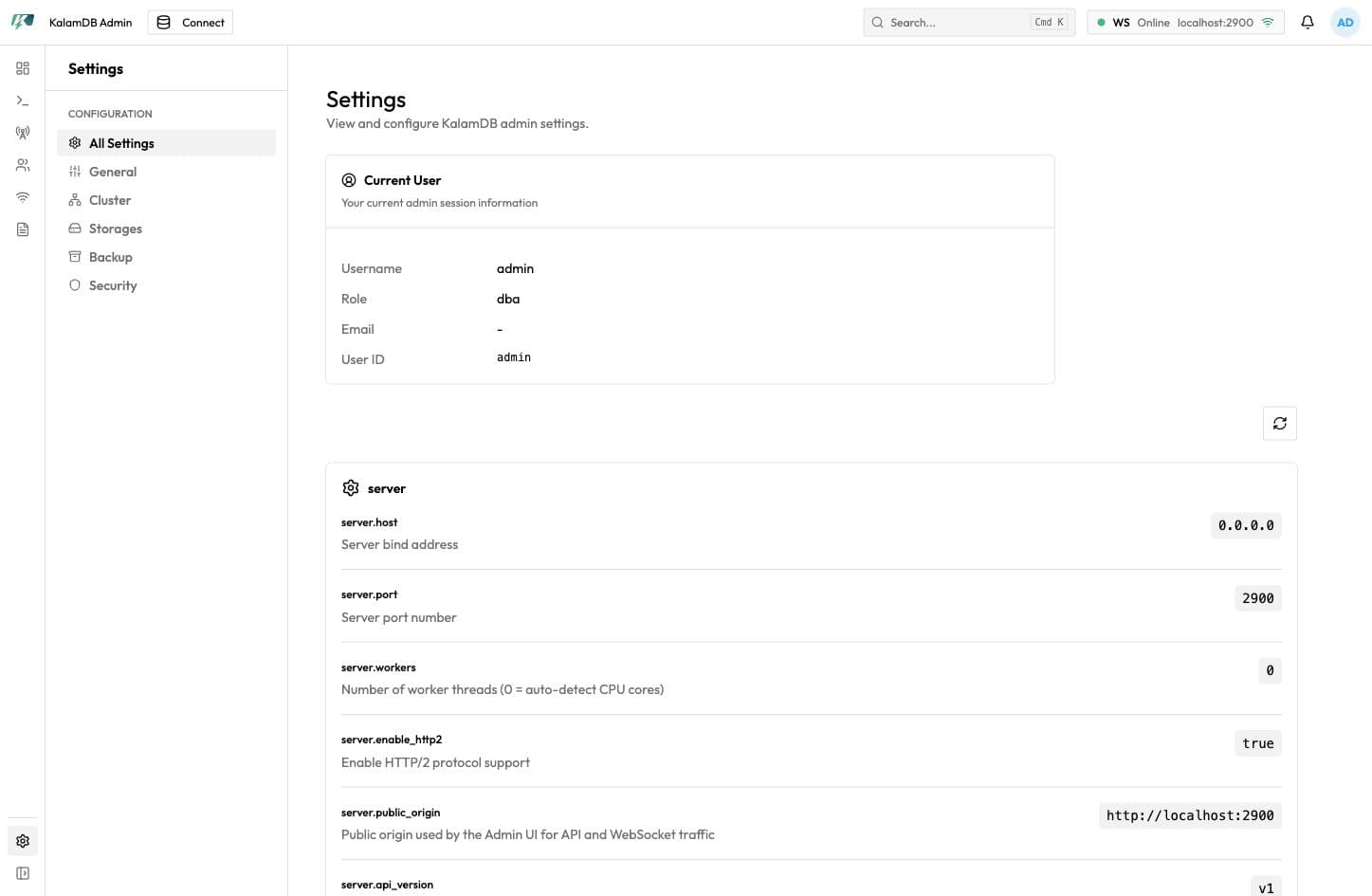Click the 0 value for server.workers
The image size is (1372, 896).
click(x=1271, y=670)
